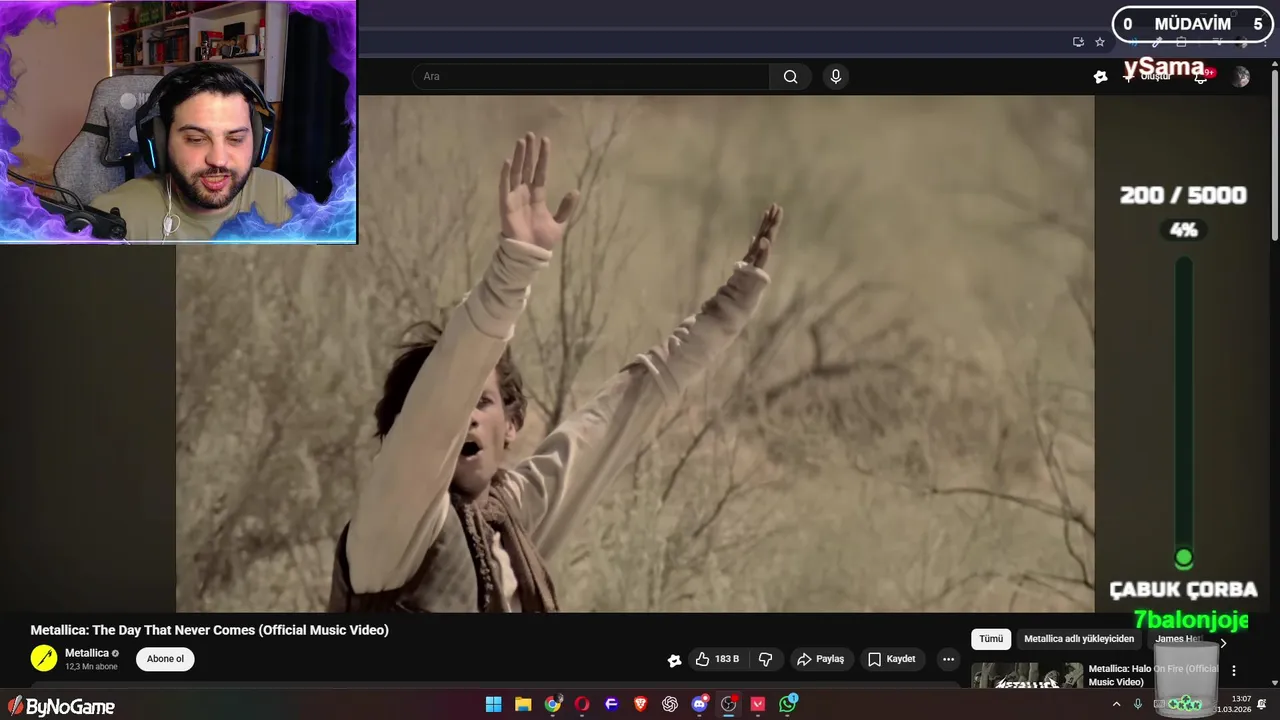Open the red app icon beside OBS

coord(758,704)
